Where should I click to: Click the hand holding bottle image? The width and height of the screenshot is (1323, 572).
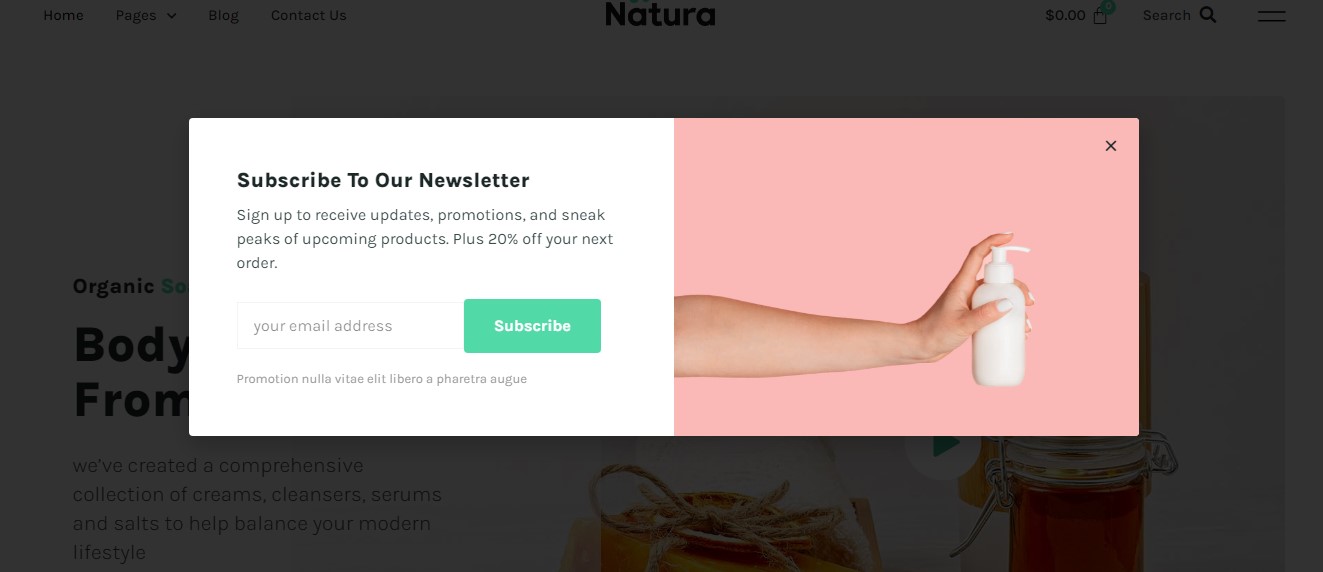(x=906, y=277)
